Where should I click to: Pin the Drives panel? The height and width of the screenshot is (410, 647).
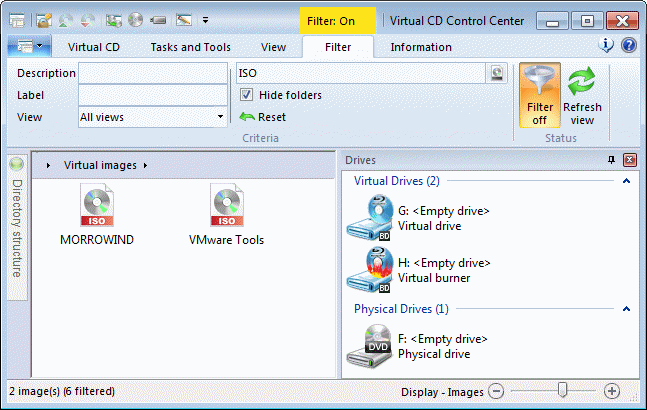(x=612, y=160)
